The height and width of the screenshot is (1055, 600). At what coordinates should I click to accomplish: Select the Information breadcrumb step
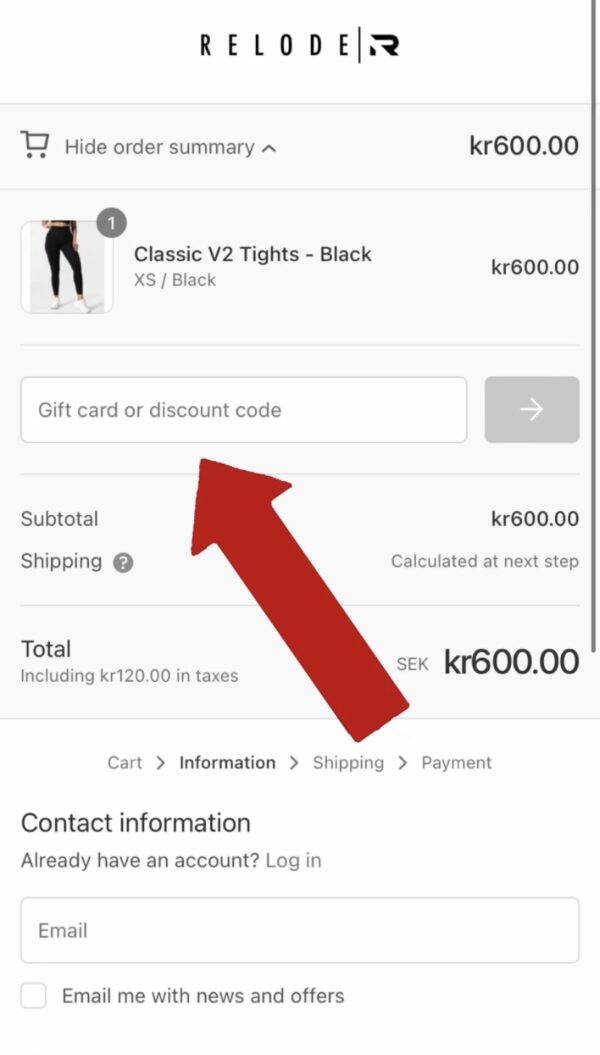[227, 762]
